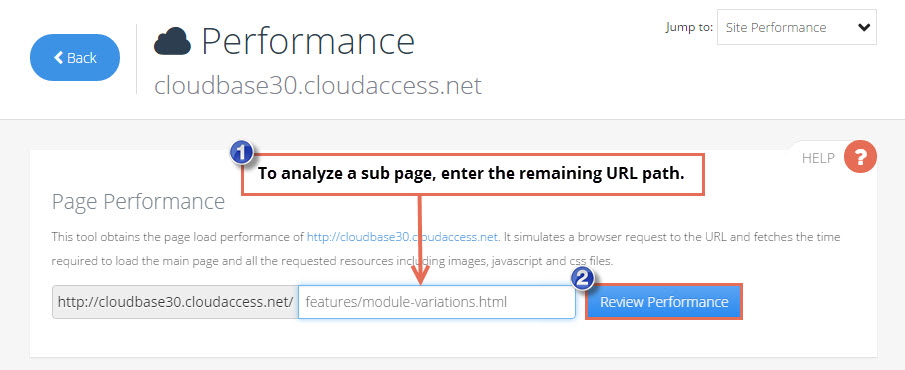Viewport: 905px width, 370px height.
Task: Click the Review Performance button
Action: 664,302
